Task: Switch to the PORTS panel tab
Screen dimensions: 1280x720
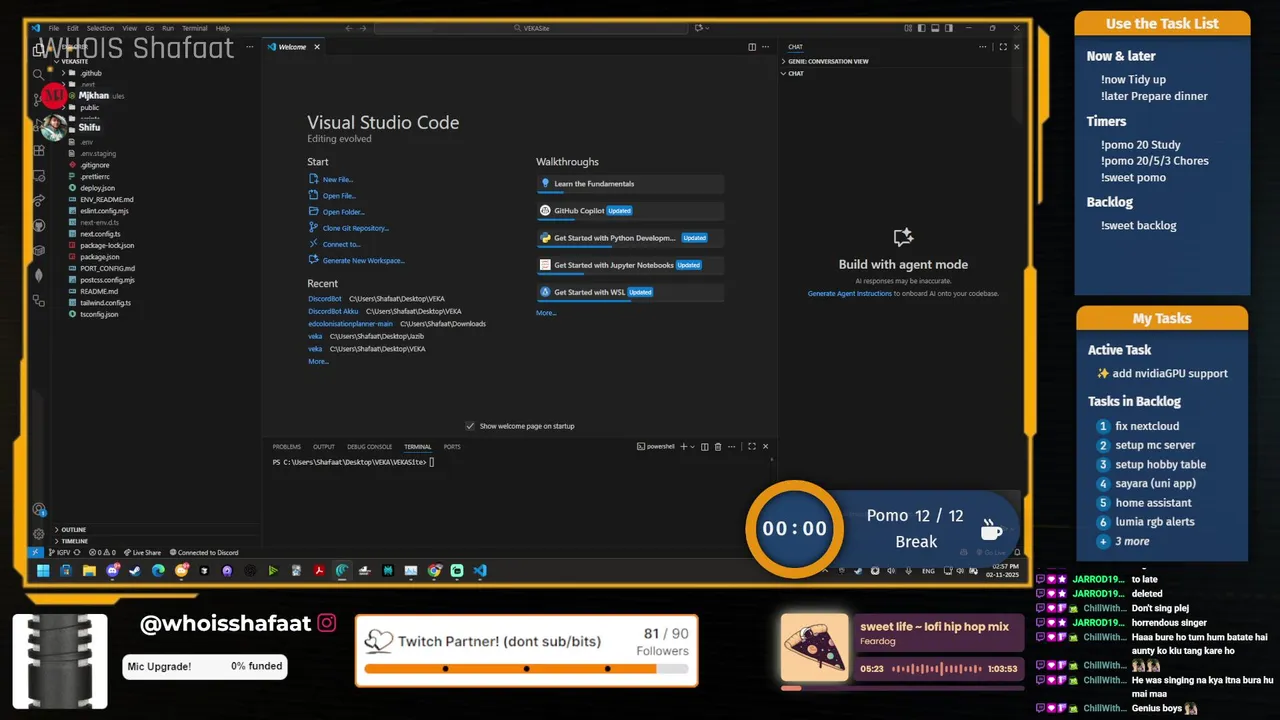Action: pyautogui.click(x=452, y=447)
